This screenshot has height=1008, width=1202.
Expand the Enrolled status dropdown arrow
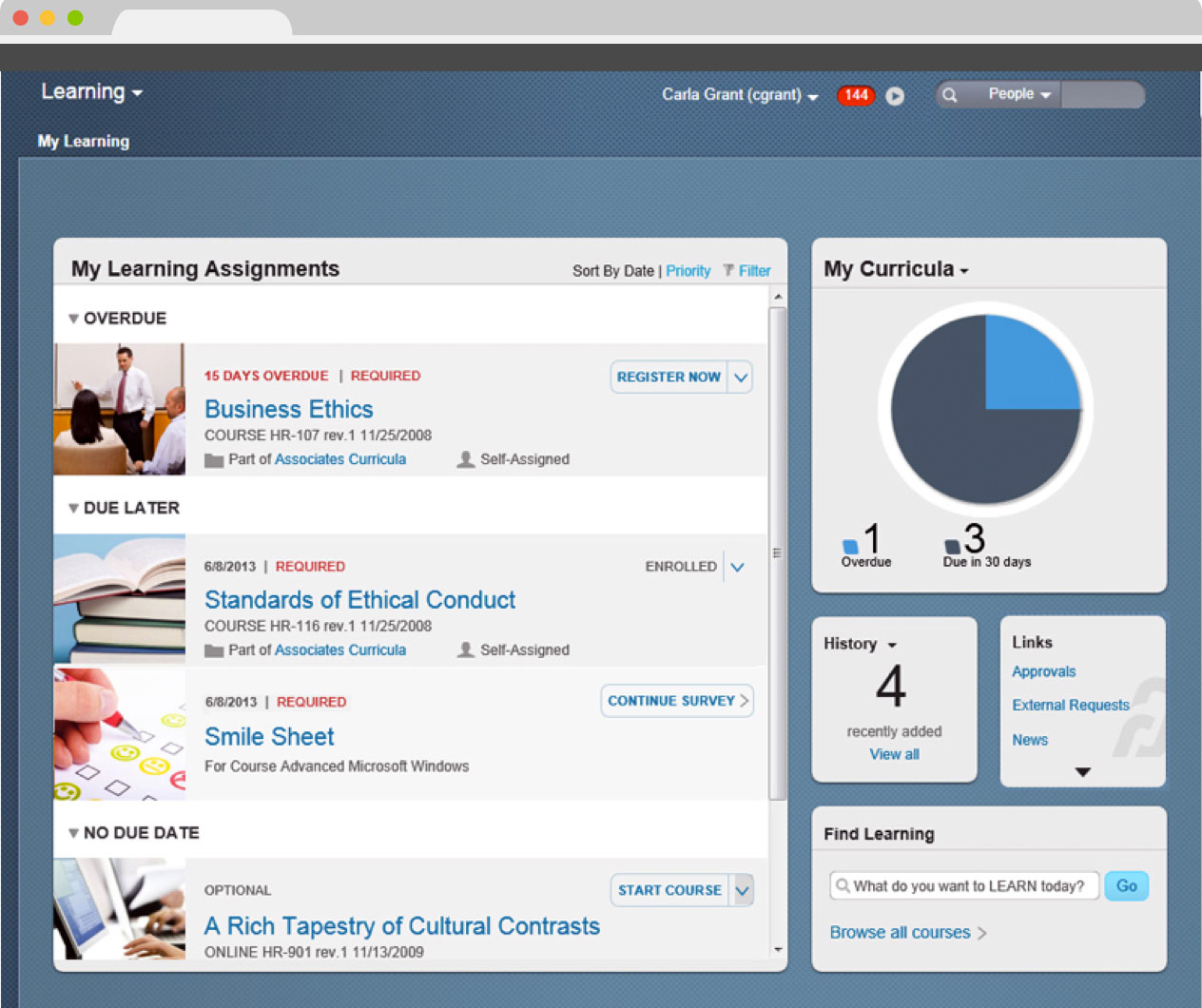tap(738, 567)
